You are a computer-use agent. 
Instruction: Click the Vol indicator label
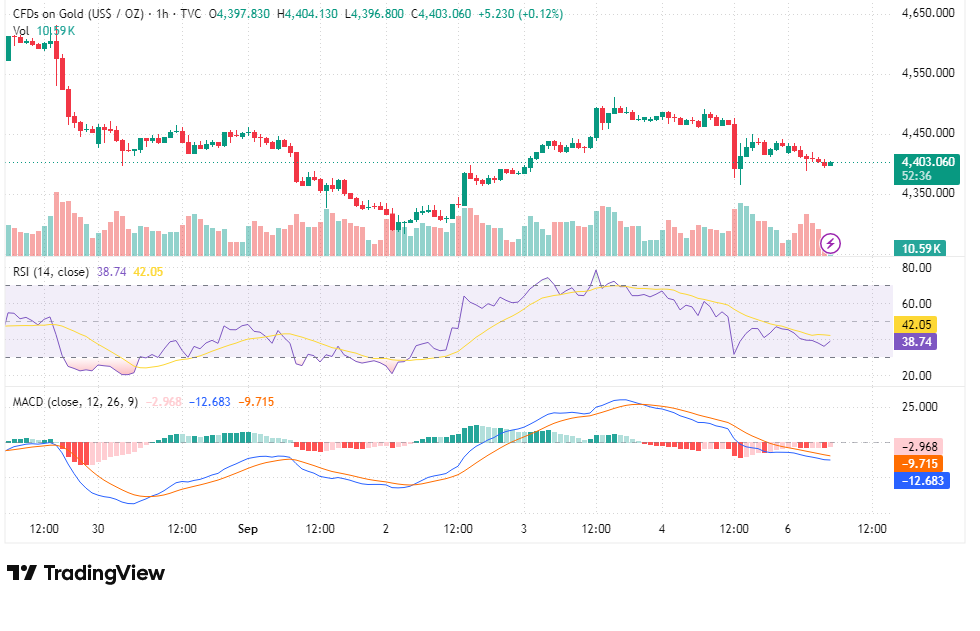pos(21,31)
